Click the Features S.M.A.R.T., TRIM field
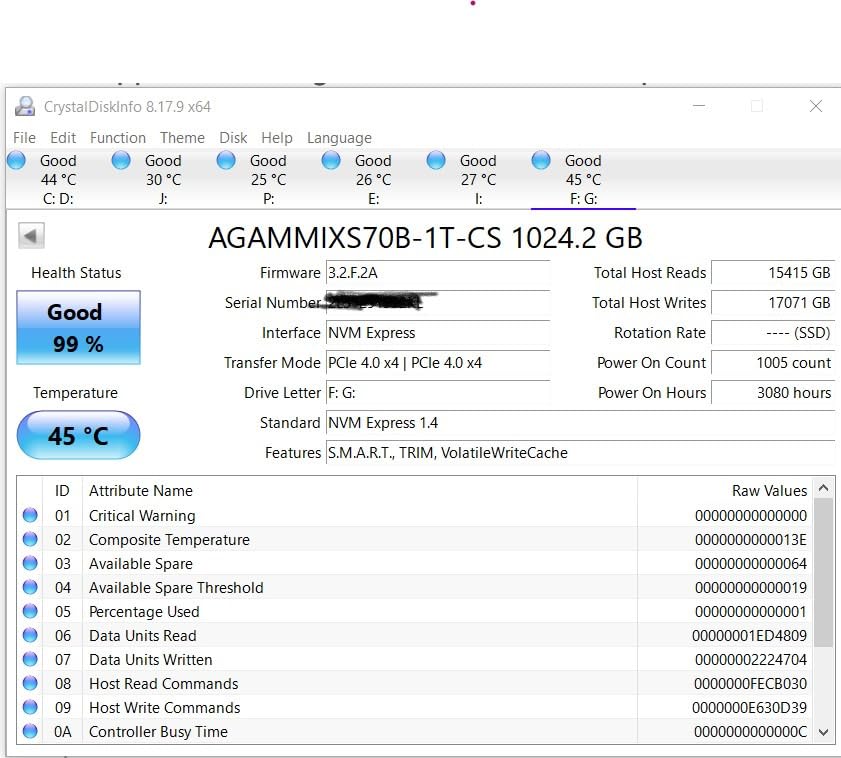The image size is (841, 758). click(580, 453)
